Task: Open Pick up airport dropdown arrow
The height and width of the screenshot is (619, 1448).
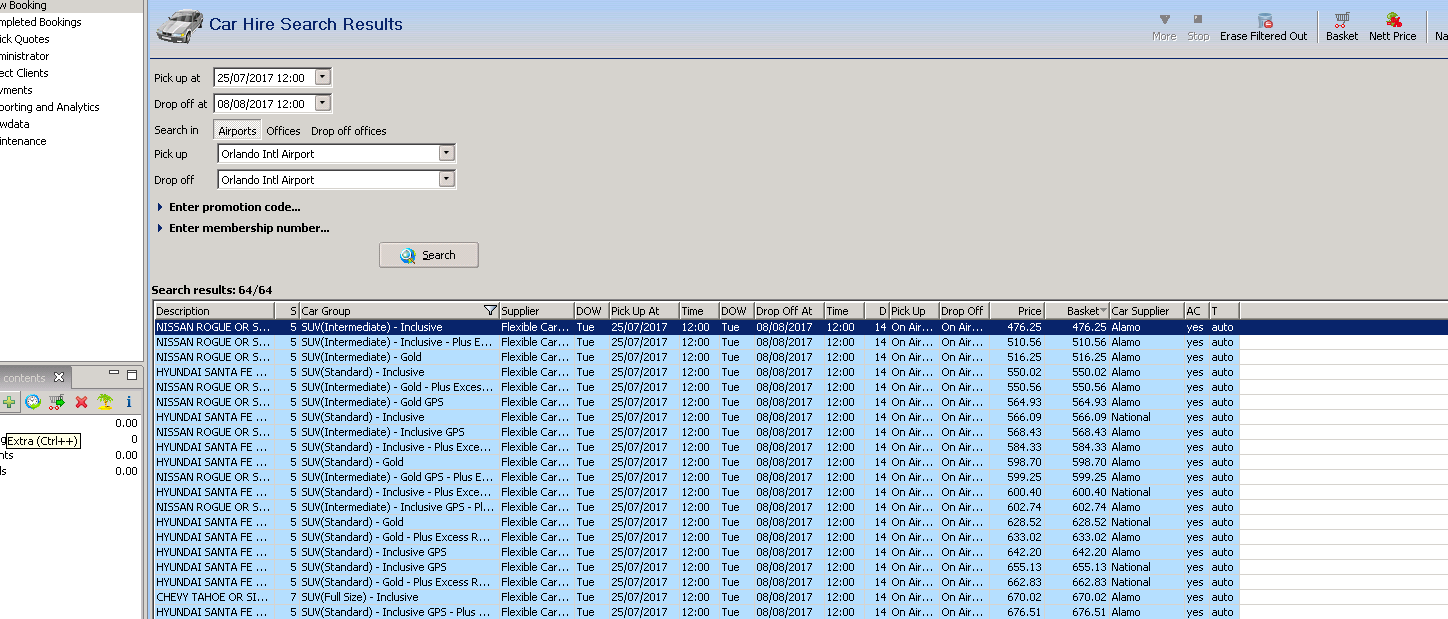Action: 447,154
